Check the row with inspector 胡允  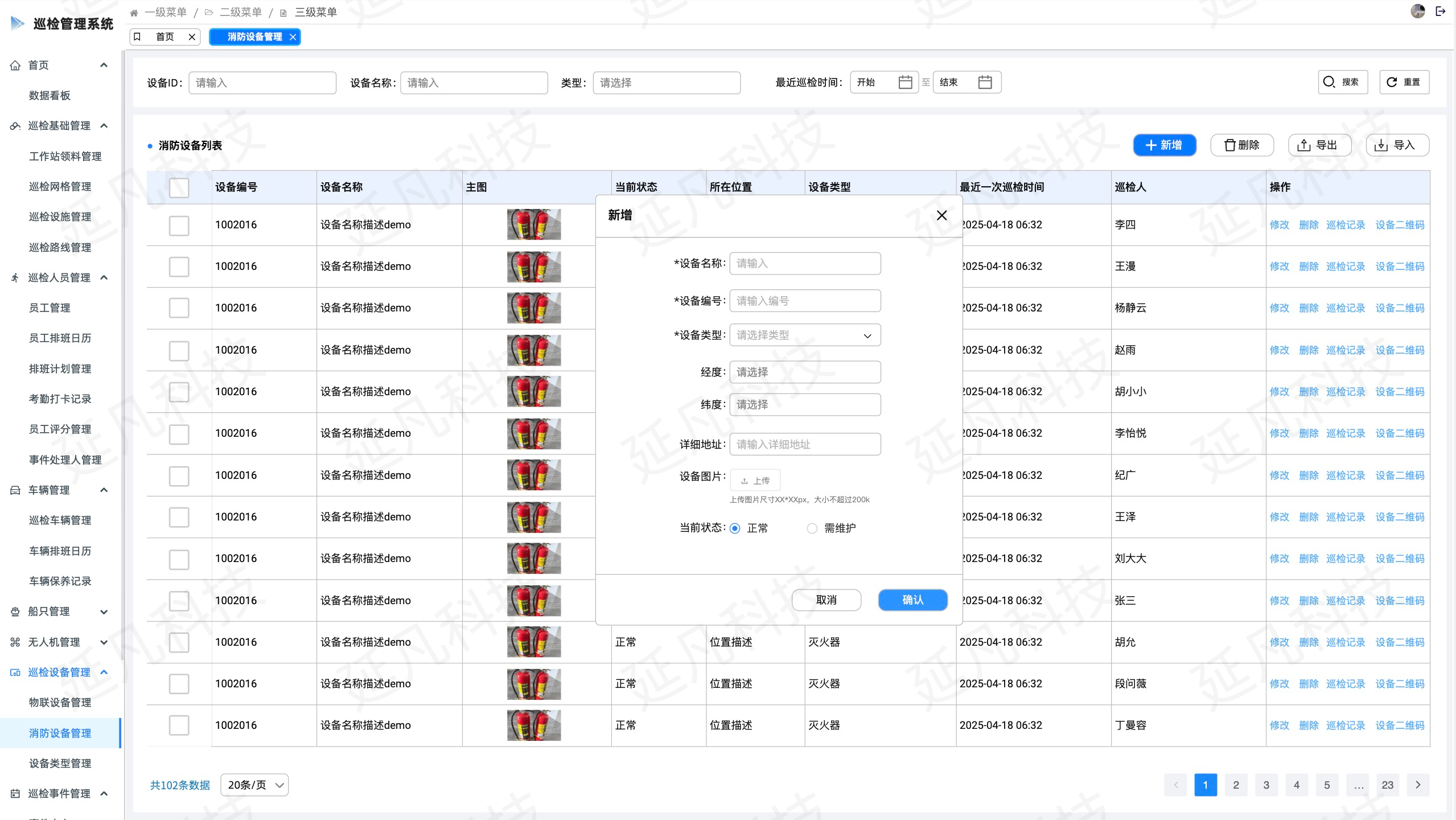coord(179,642)
